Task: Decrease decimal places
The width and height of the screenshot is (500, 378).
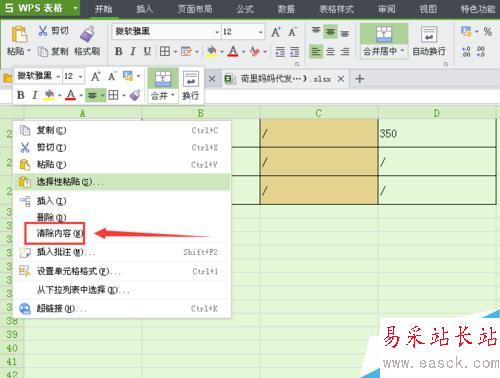Action: click(x=480, y=52)
